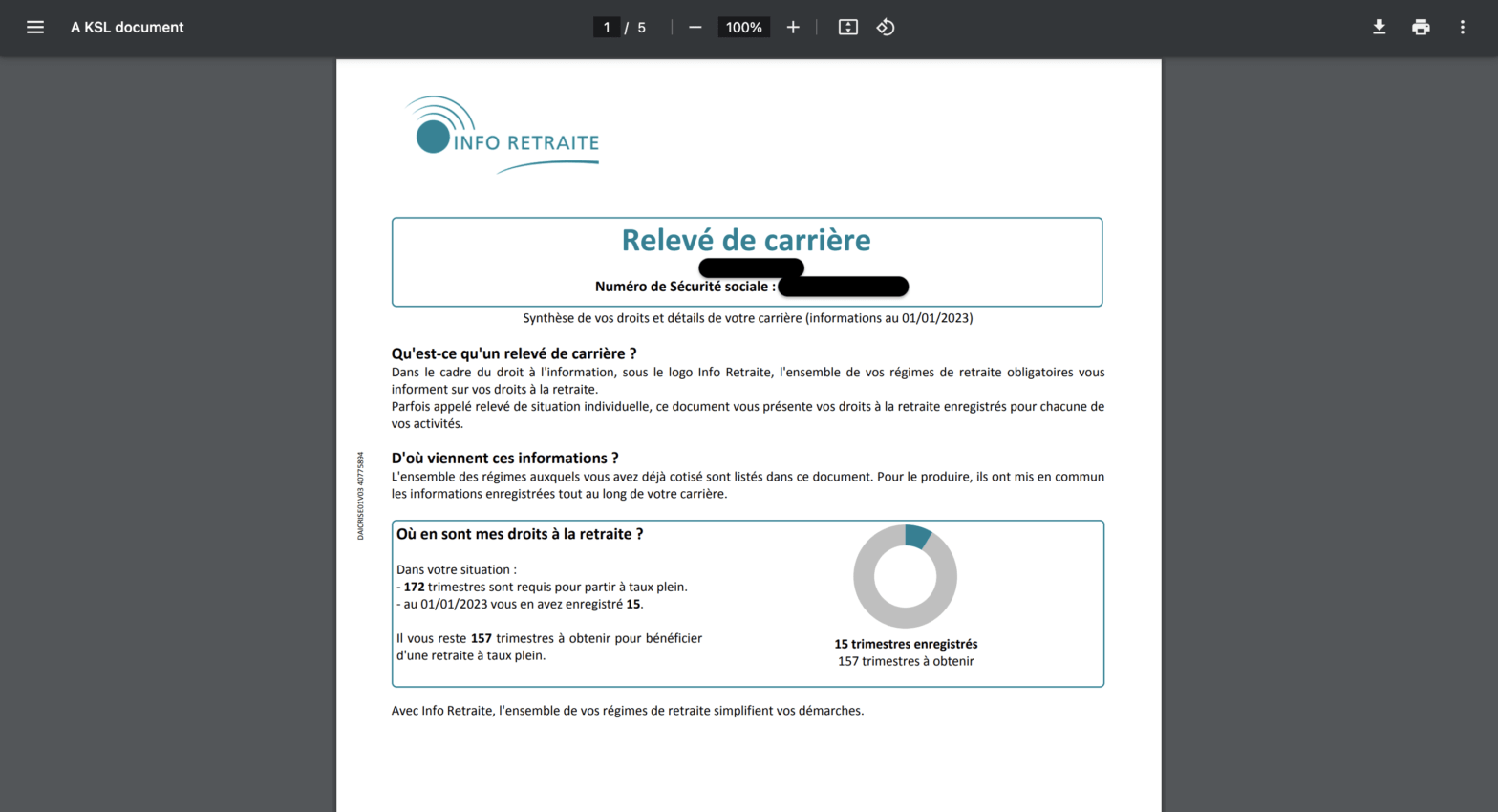Click the 'Relevé de carrière' heading
1498x812 pixels.
tap(746, 240)
